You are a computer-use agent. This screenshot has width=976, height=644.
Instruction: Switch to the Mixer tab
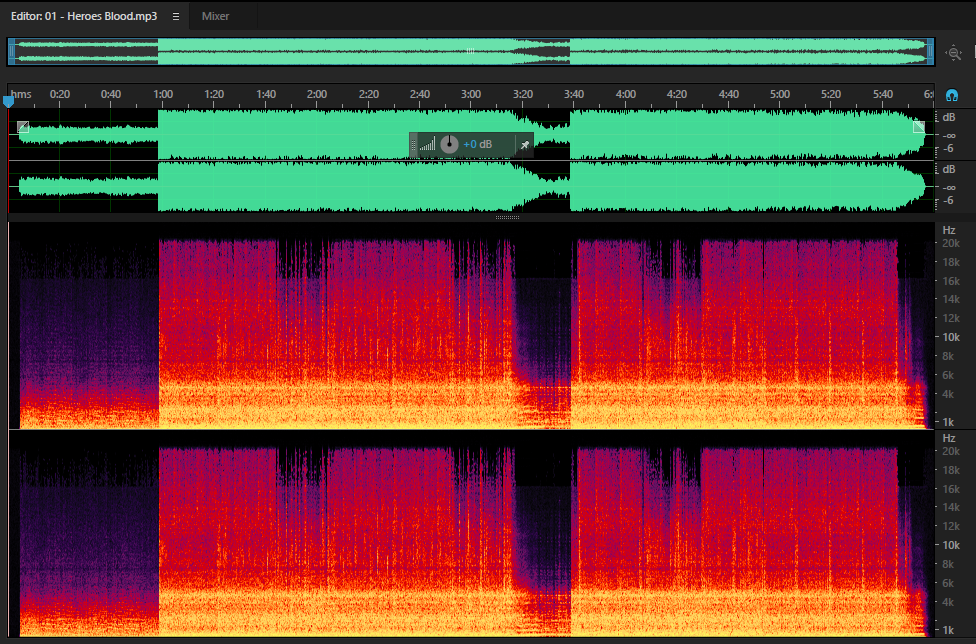pos(215,16)
